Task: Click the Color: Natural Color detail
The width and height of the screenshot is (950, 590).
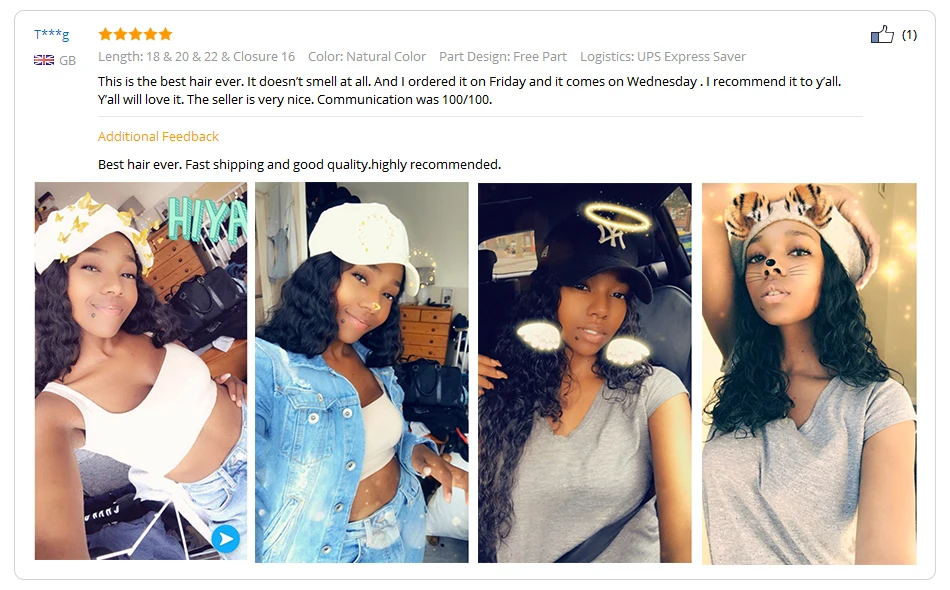Action: pos(367,56)
